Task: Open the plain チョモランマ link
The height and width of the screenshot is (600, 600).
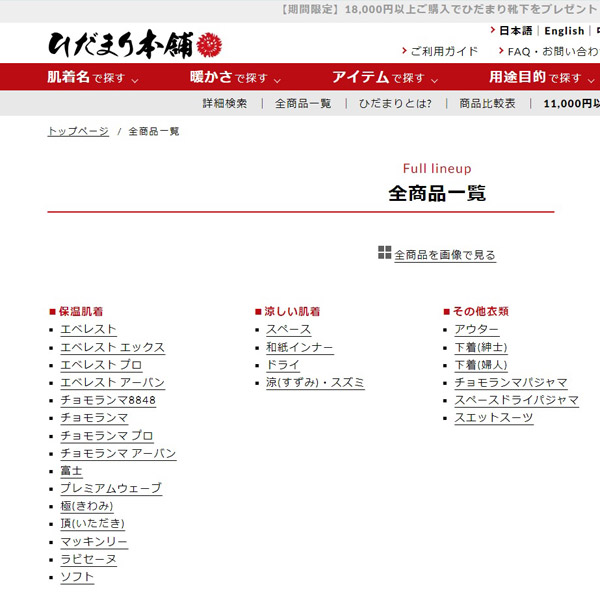Action: point(94,418)
